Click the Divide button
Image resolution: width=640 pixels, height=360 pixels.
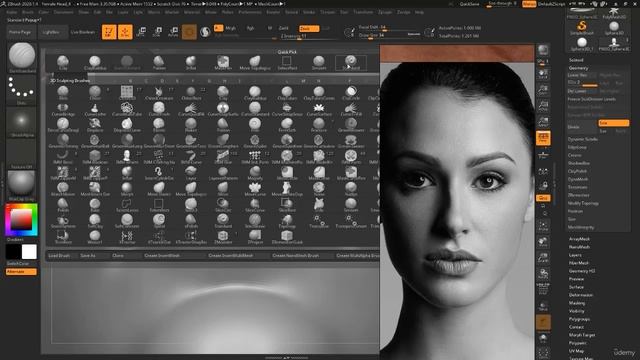click(581, 127)
